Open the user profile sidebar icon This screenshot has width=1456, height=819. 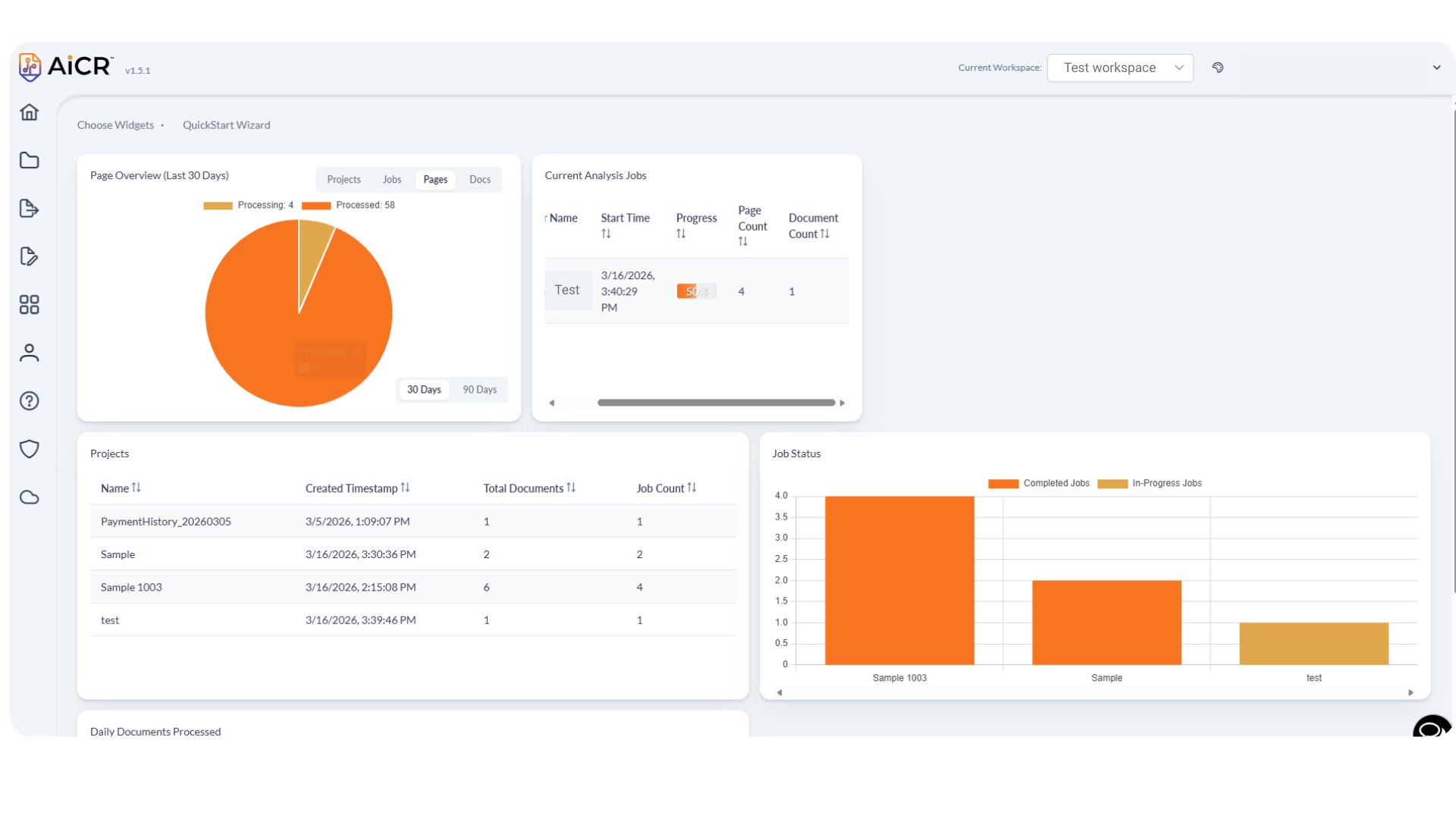click(x=29, y=353)
